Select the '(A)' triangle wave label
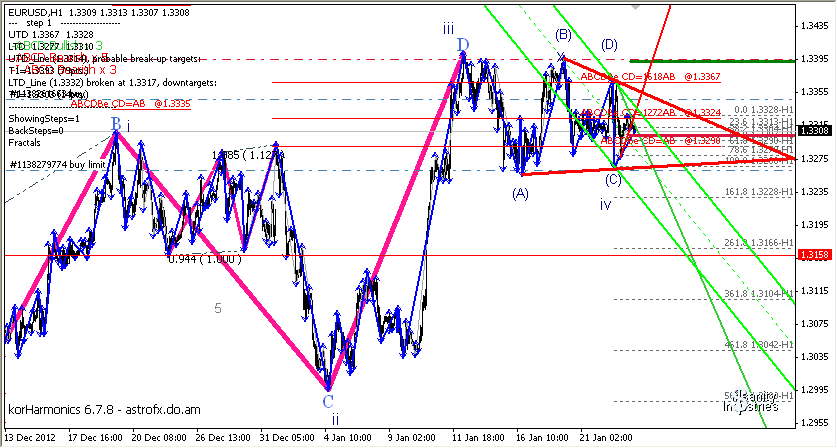Image resolution: width=837 pixels, height=448 pixels. pyautogui.click(x=521, y=194)
